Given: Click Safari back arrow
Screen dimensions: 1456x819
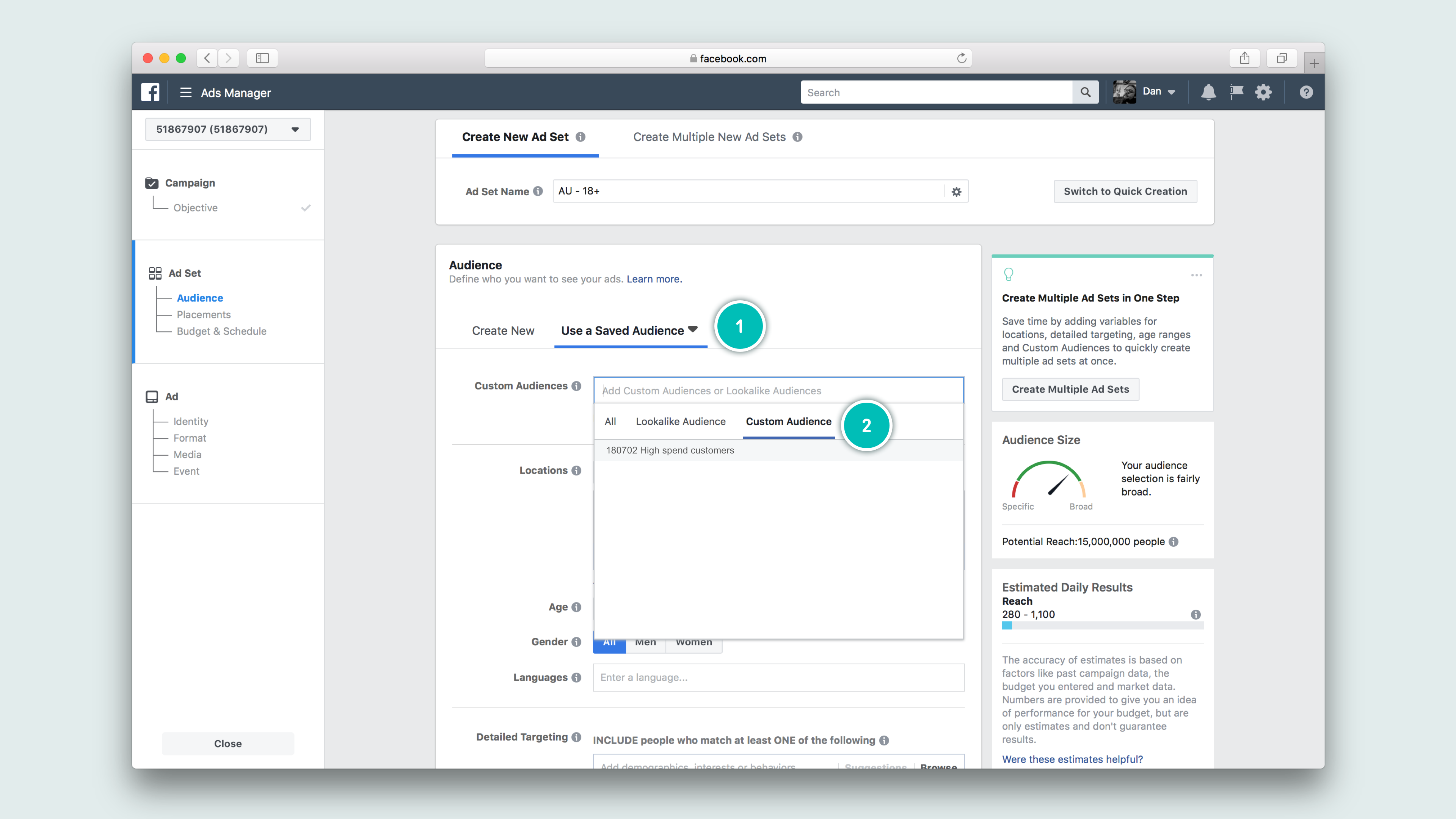Looking at the screenshot, I should coord(207,58).
